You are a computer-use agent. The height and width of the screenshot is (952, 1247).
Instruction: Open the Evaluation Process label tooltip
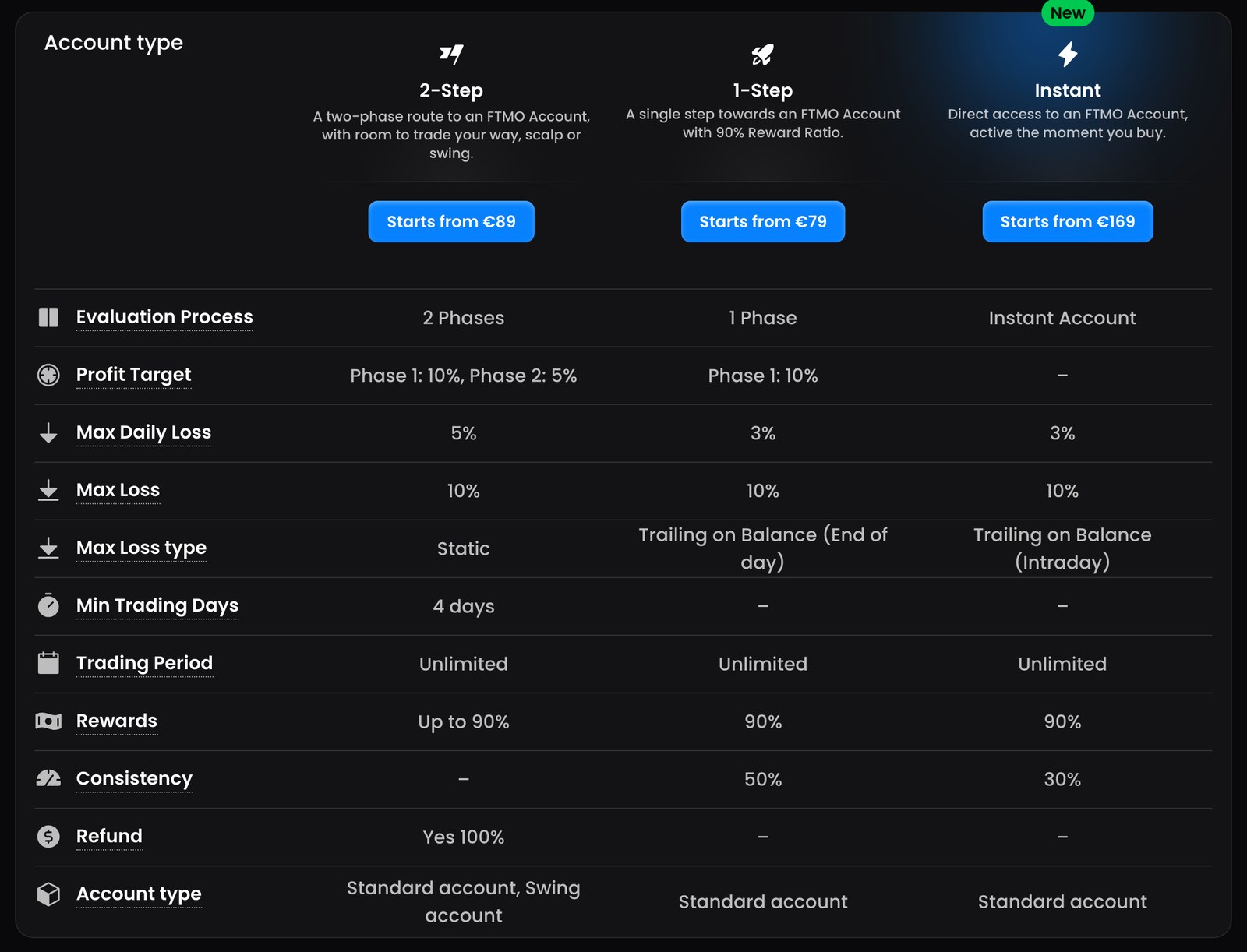[164, 317]
